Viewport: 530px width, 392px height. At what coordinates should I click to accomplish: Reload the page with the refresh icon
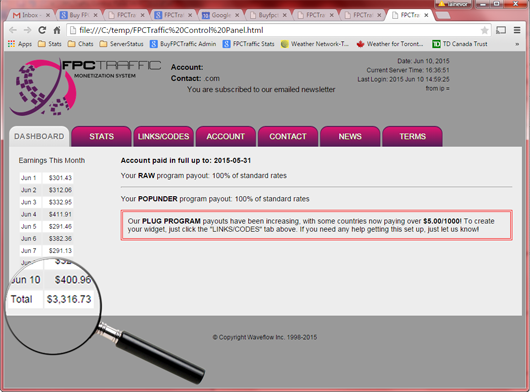pyautogui.click(x=42, y=30)
